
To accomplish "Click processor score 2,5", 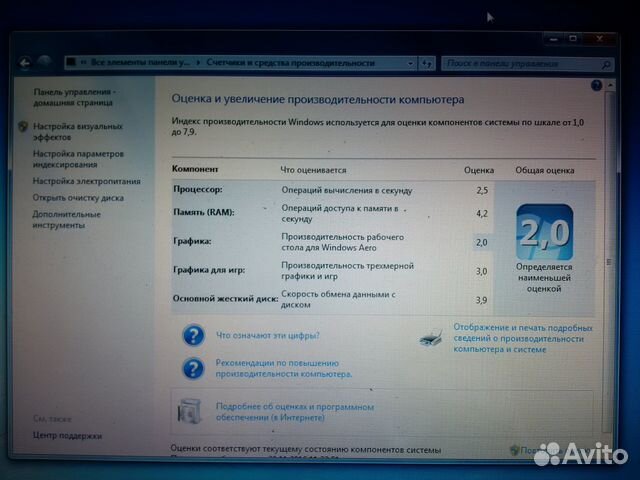I will [x=482, y=191].
